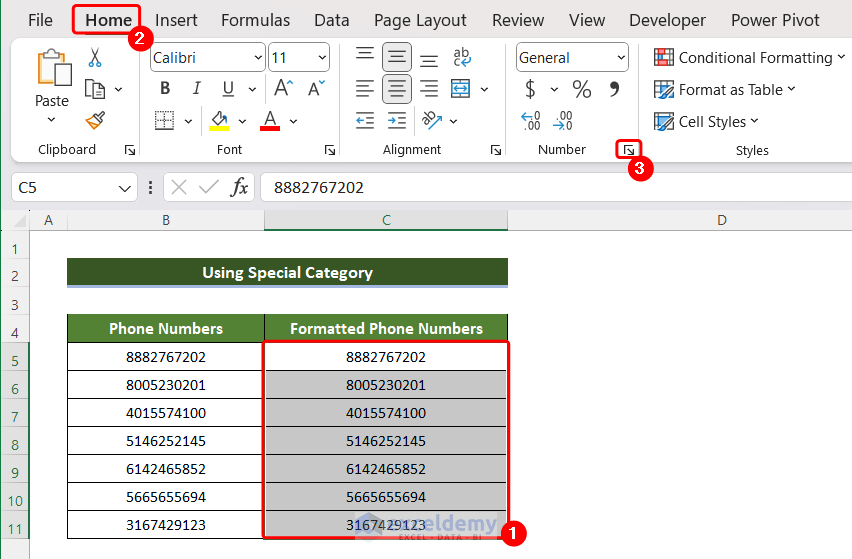Apply Percent Style number format
The width and height of the screenshot is (852, 559).
581,90
